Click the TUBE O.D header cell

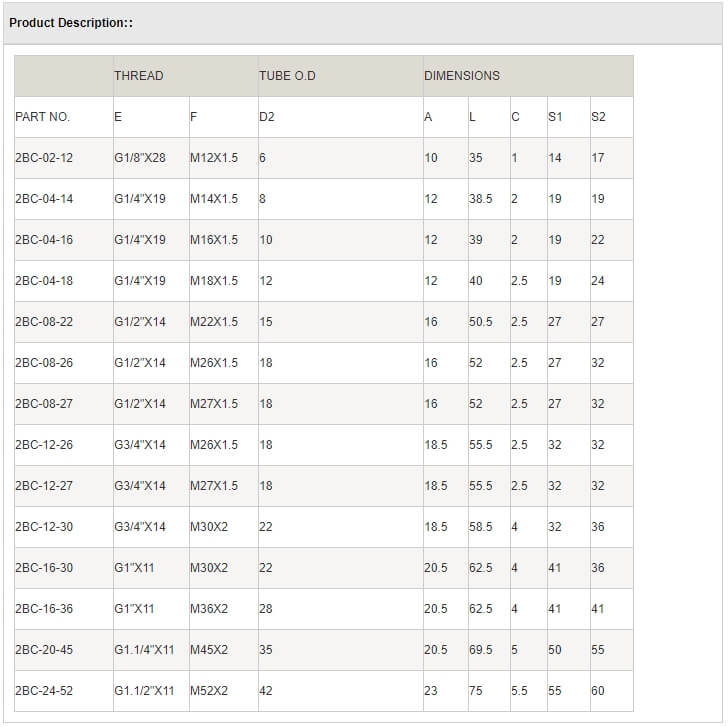click(x=287, y=76)
